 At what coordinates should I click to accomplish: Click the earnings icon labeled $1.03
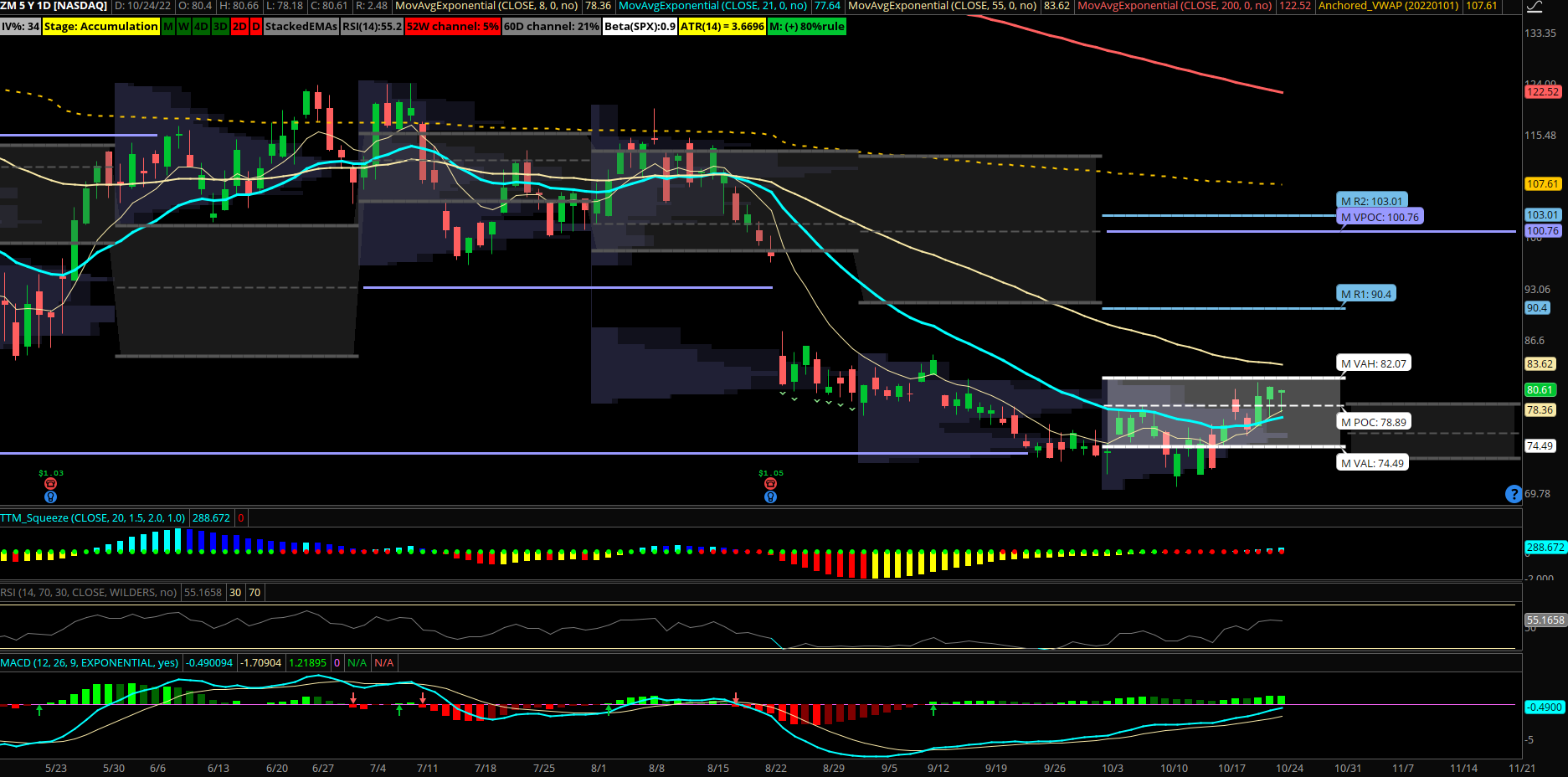click(x=50, y=484)
